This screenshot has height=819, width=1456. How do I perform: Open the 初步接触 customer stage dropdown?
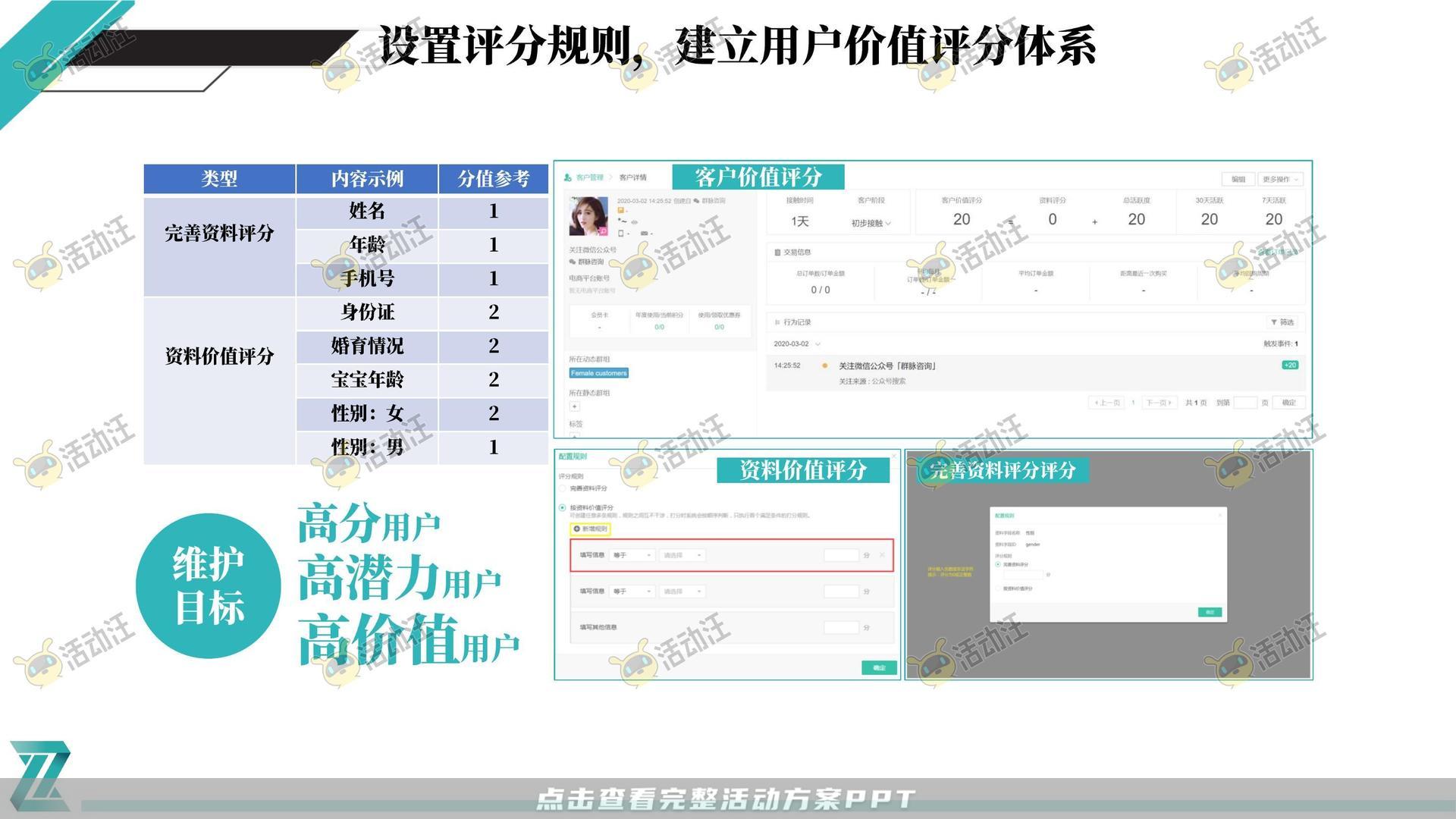point(871,223)
